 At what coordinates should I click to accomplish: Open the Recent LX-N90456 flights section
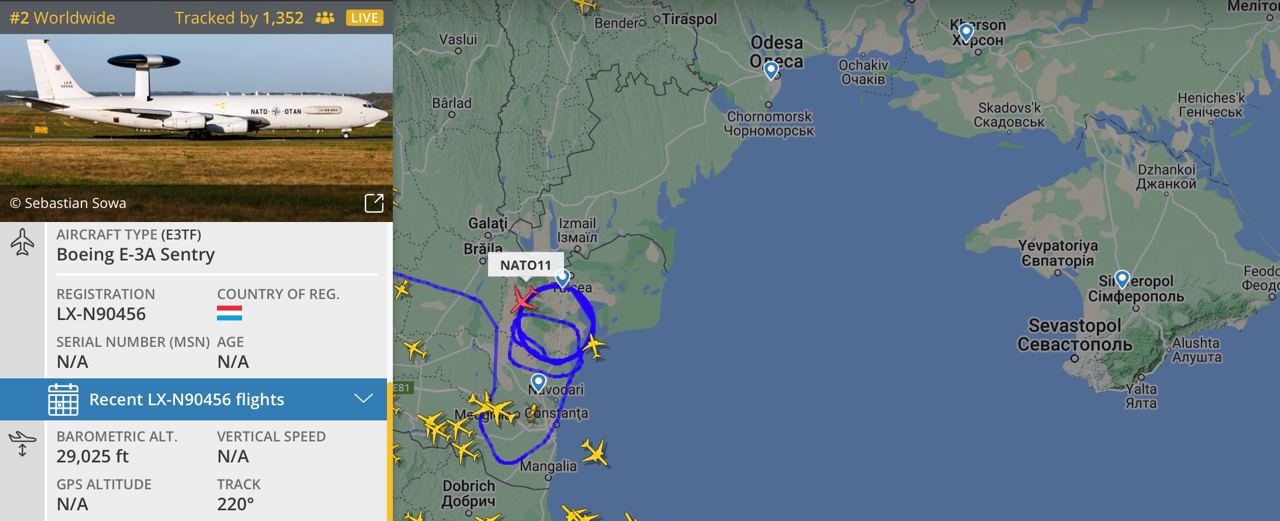pos(194,399)
